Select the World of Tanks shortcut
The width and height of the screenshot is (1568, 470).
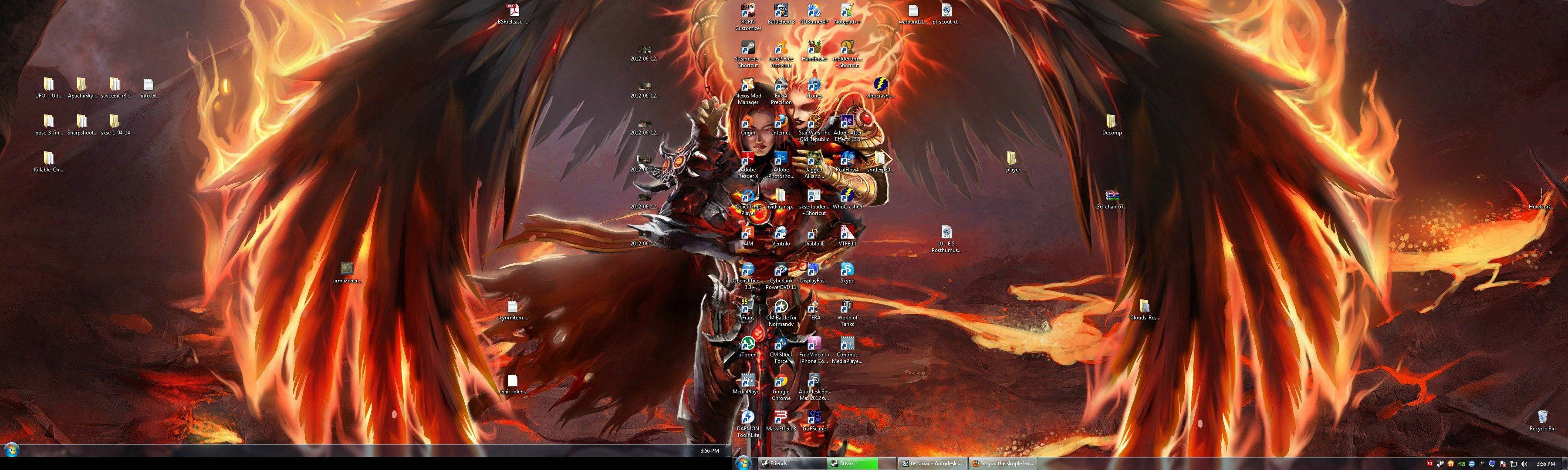pyautogui.click(x=847, y=307)
